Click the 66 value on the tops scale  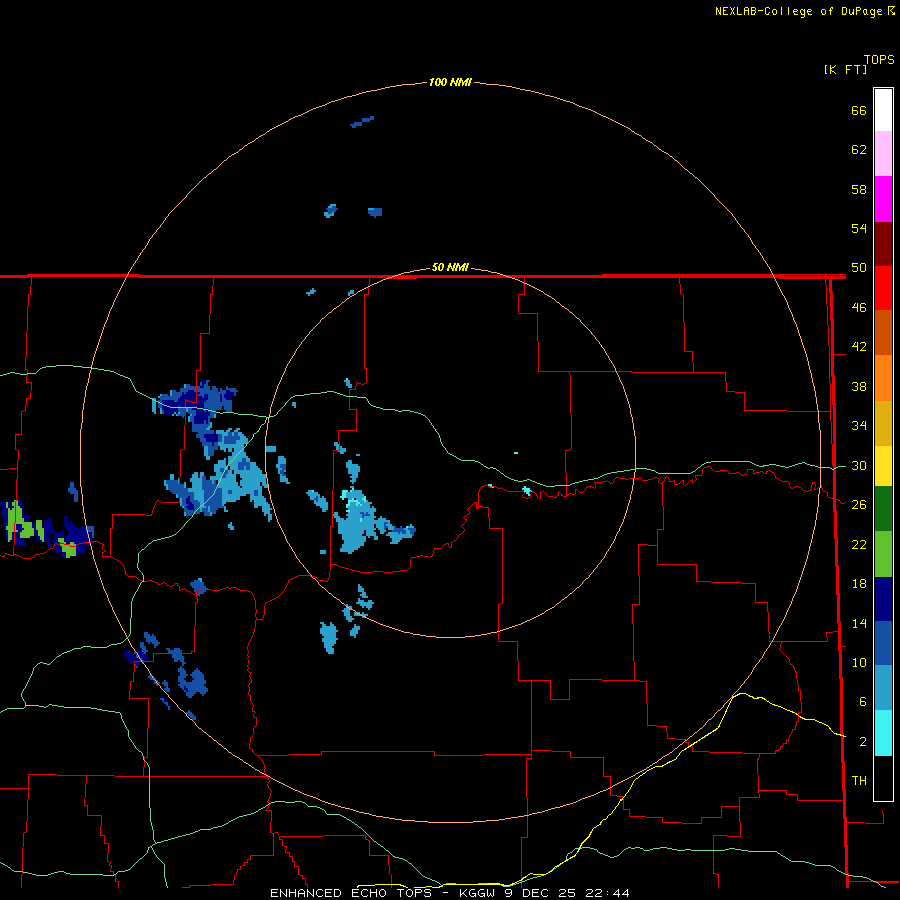click(859, 110)
